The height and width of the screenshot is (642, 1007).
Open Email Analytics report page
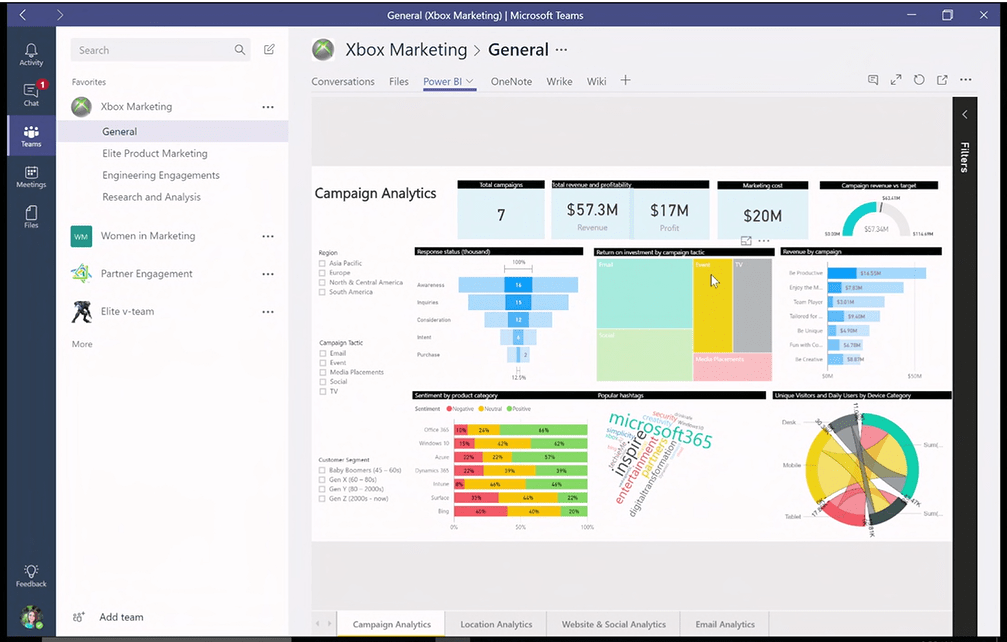click(725, 624)
